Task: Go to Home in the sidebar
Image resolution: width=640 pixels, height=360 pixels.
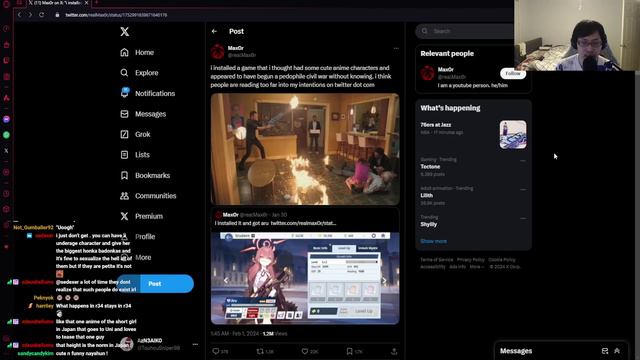Action: coord(137,52)
